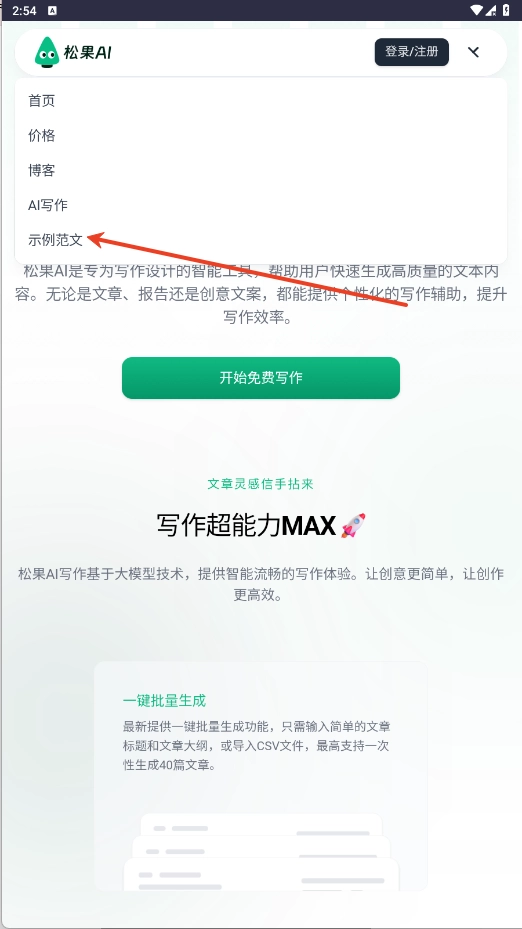
Task: Click the stacked documents illustration thumbnail
Action: click(261, 851)
